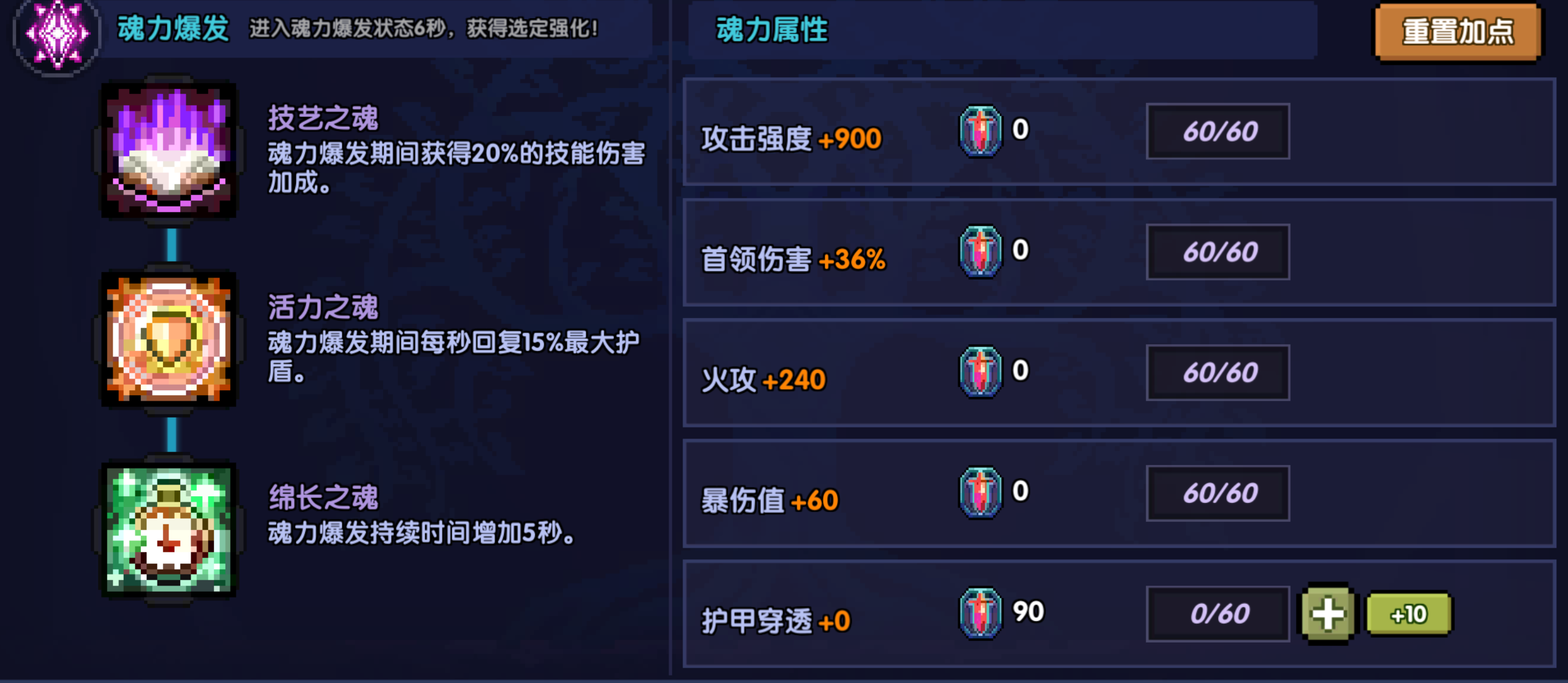Click the 重置加点 reset button
This screenshot has width=1568, height=683.
click(x=1458, y=32)
